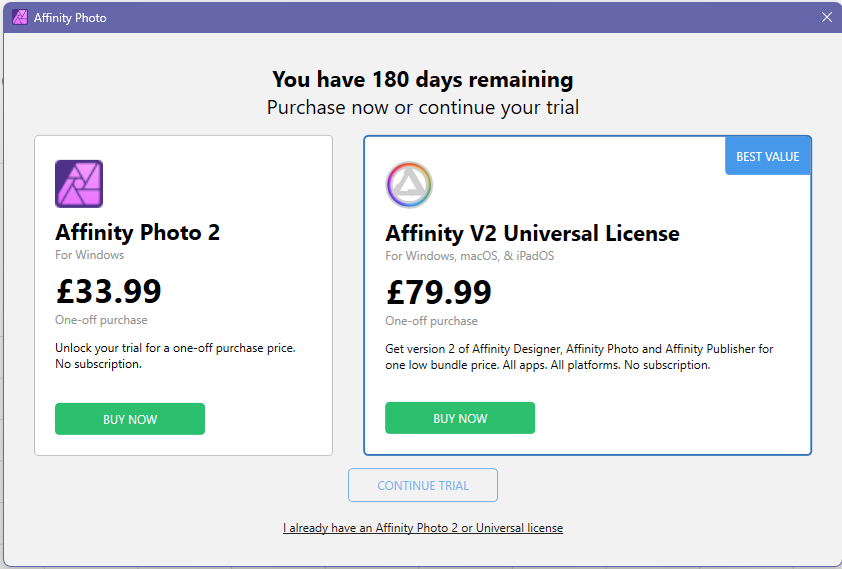Click the For Windows, macOS, & iPadOS label
The width and height of the screenshot is (842, 569).
pos(469,256)
